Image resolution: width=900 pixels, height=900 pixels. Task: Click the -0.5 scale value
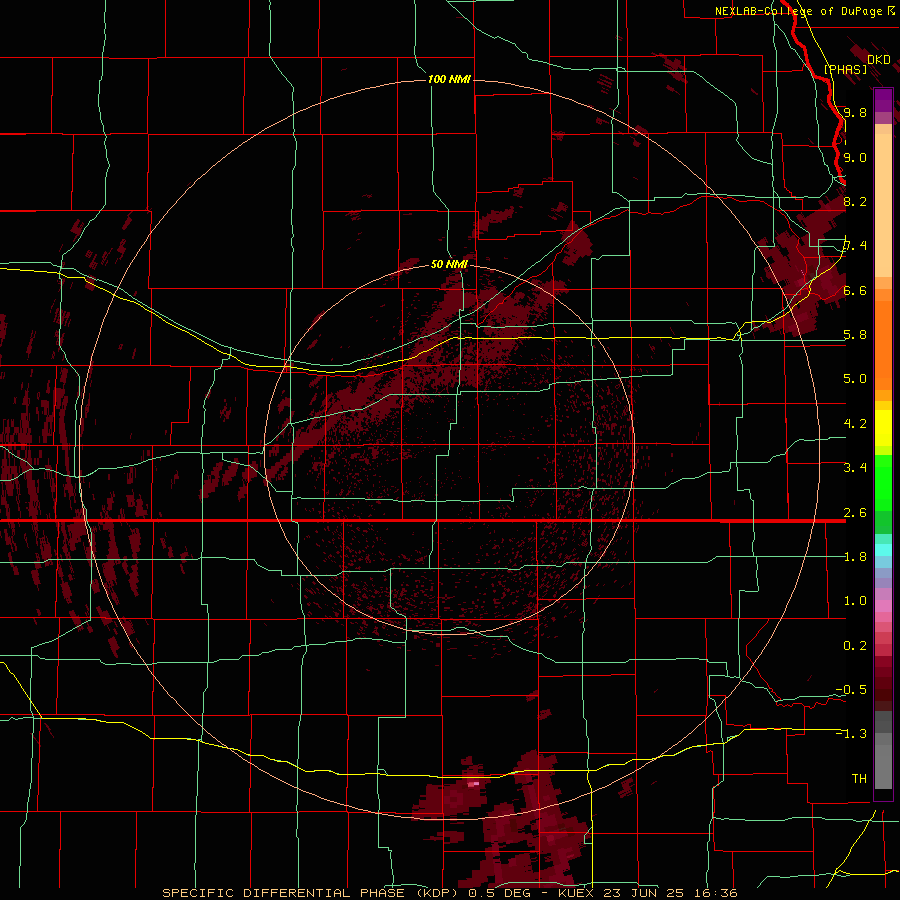pos(852,690)
